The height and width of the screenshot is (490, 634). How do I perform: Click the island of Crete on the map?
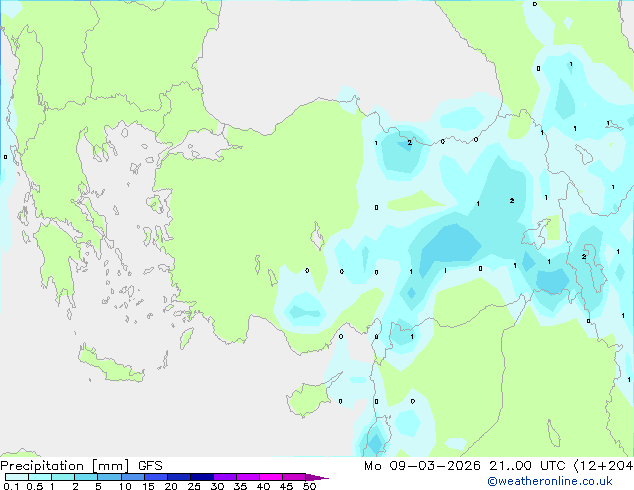110,365
